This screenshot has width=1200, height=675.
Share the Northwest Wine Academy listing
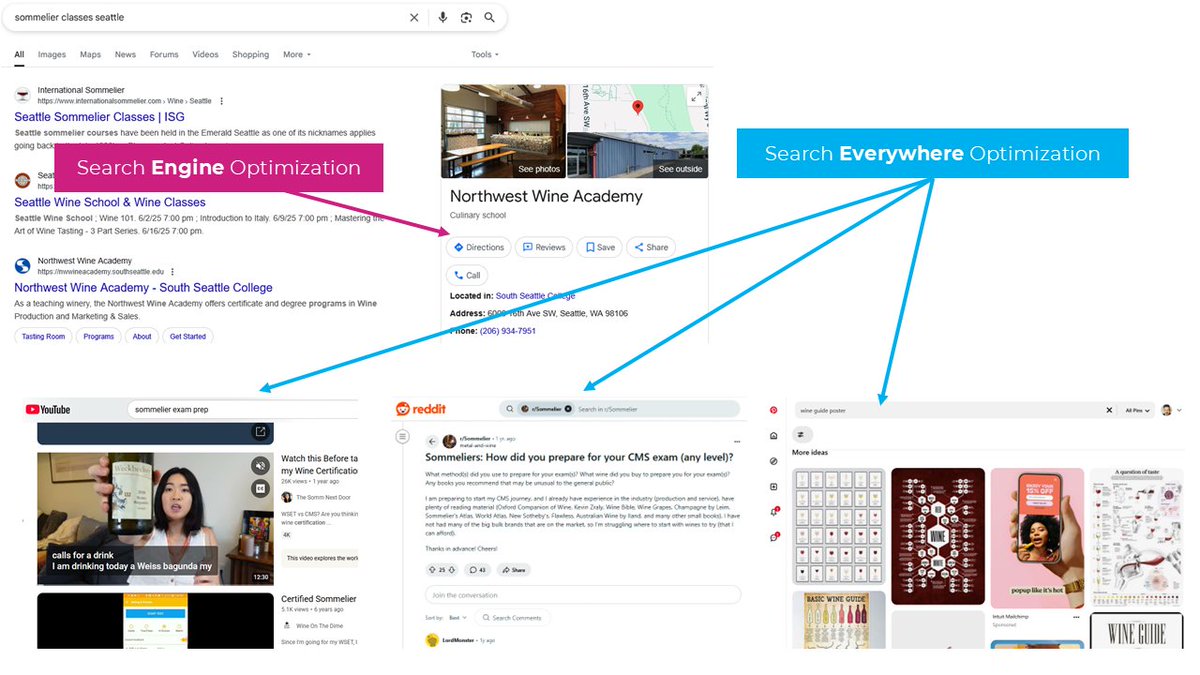tap(651, 247)
